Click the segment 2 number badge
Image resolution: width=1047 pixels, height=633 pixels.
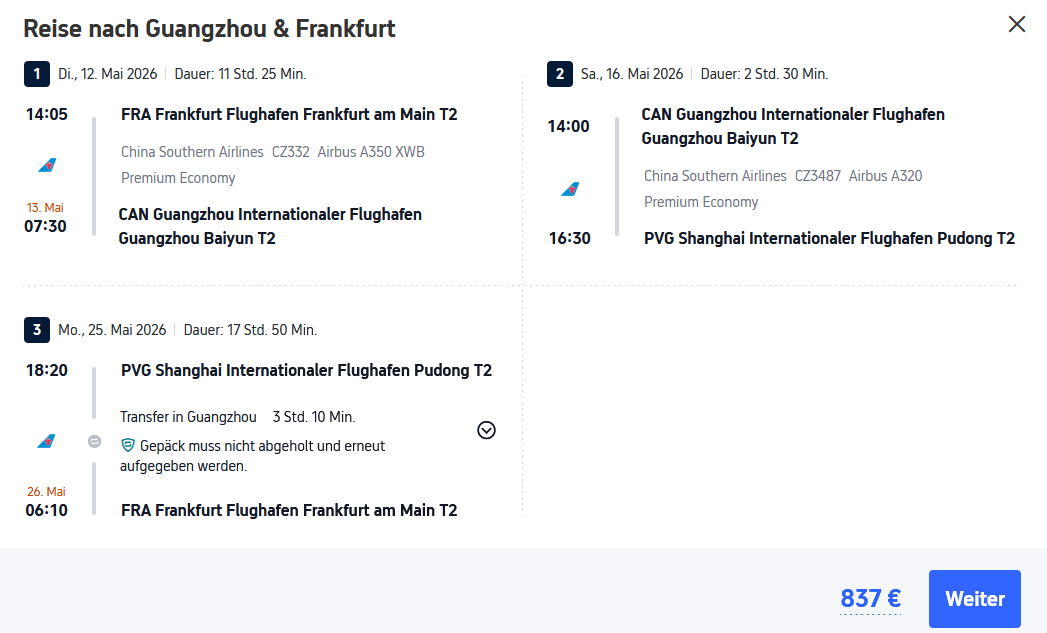(560, 74)
